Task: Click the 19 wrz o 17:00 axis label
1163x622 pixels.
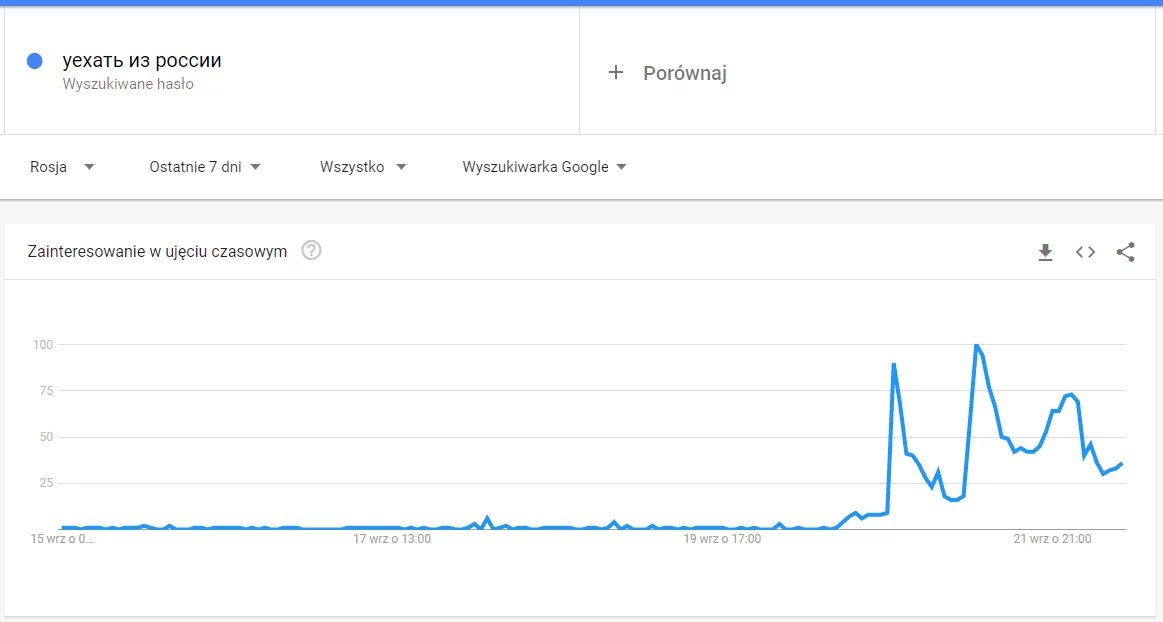Action: pos(722,539)
